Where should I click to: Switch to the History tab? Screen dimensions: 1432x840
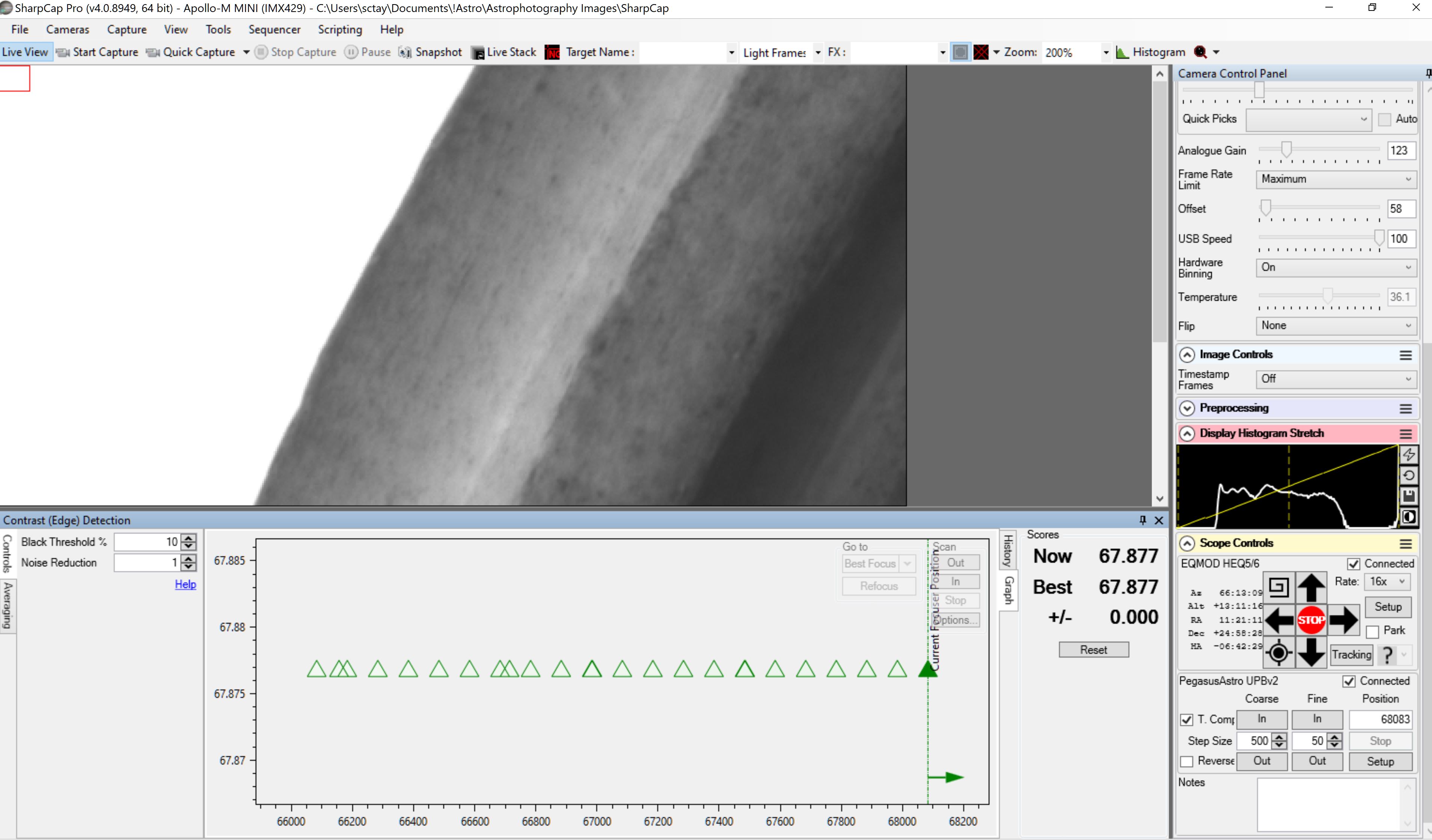(1008, 550)
